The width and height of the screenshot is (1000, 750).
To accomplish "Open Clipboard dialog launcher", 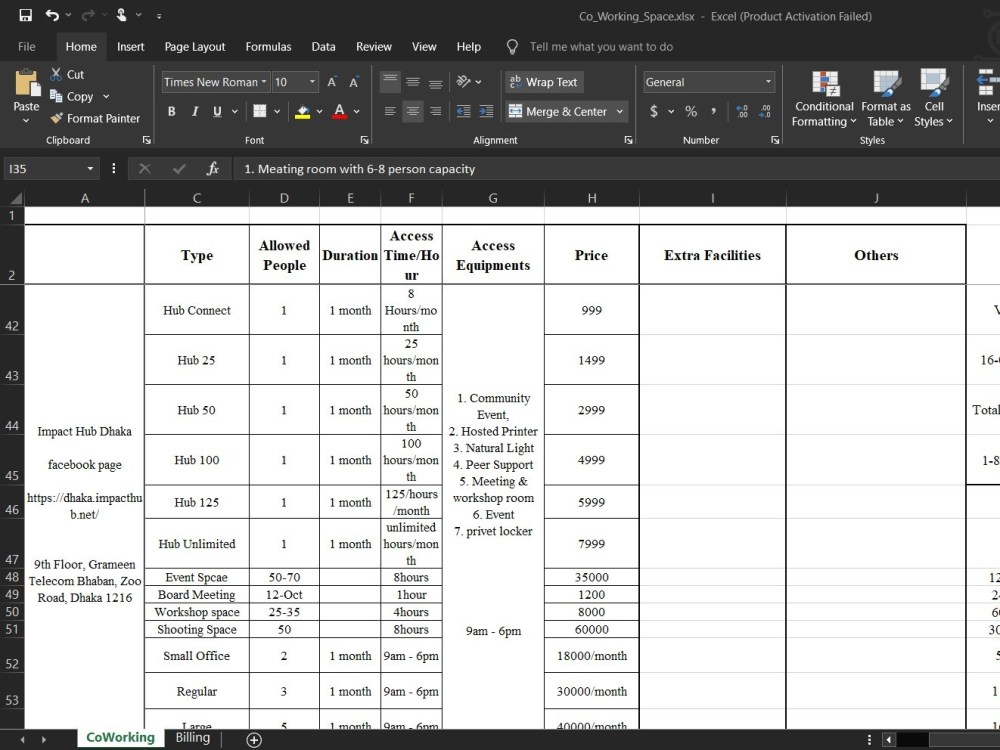I will [x=147, y=140].
